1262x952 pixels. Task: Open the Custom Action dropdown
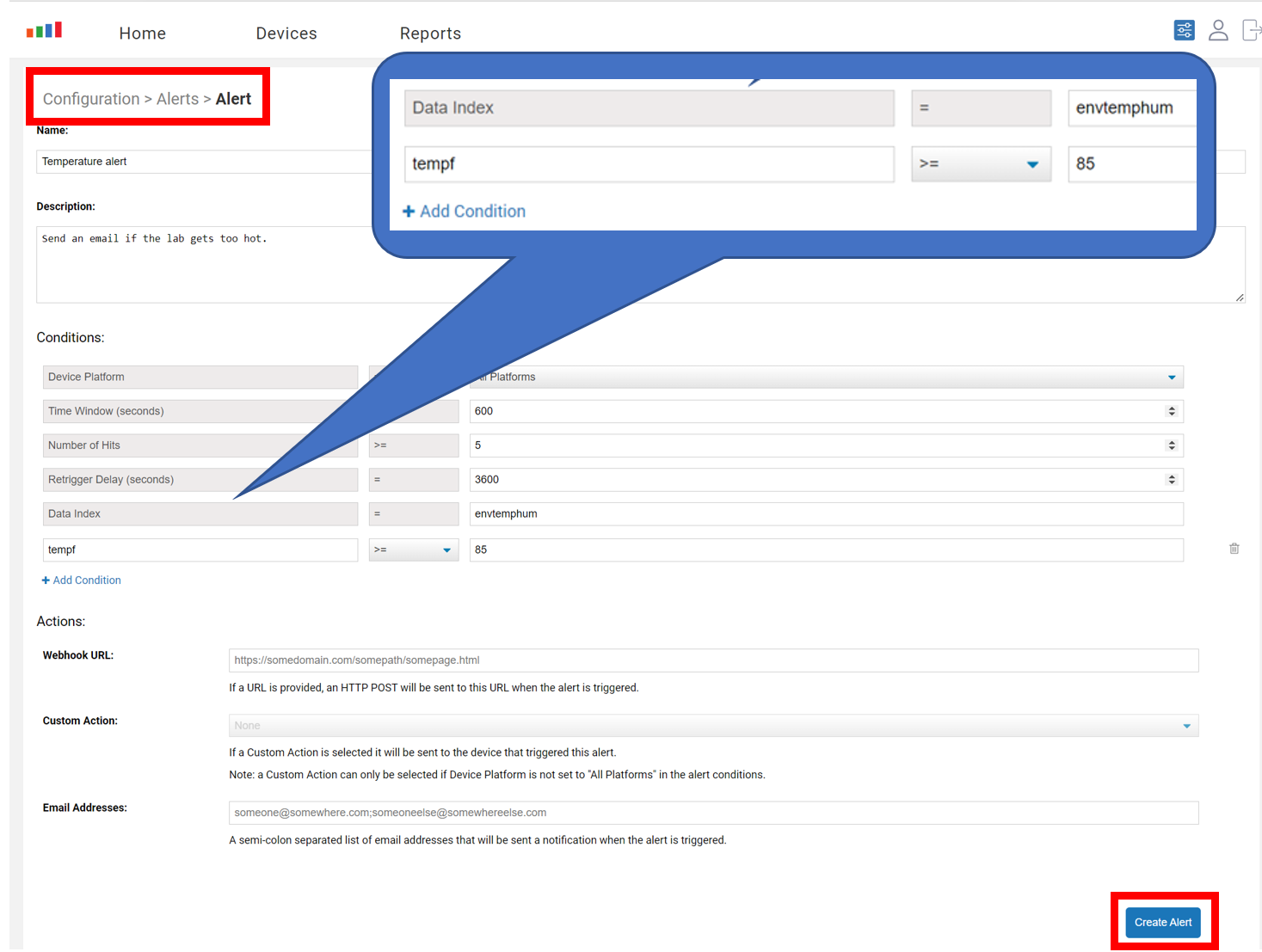click(x=713, y=726)
